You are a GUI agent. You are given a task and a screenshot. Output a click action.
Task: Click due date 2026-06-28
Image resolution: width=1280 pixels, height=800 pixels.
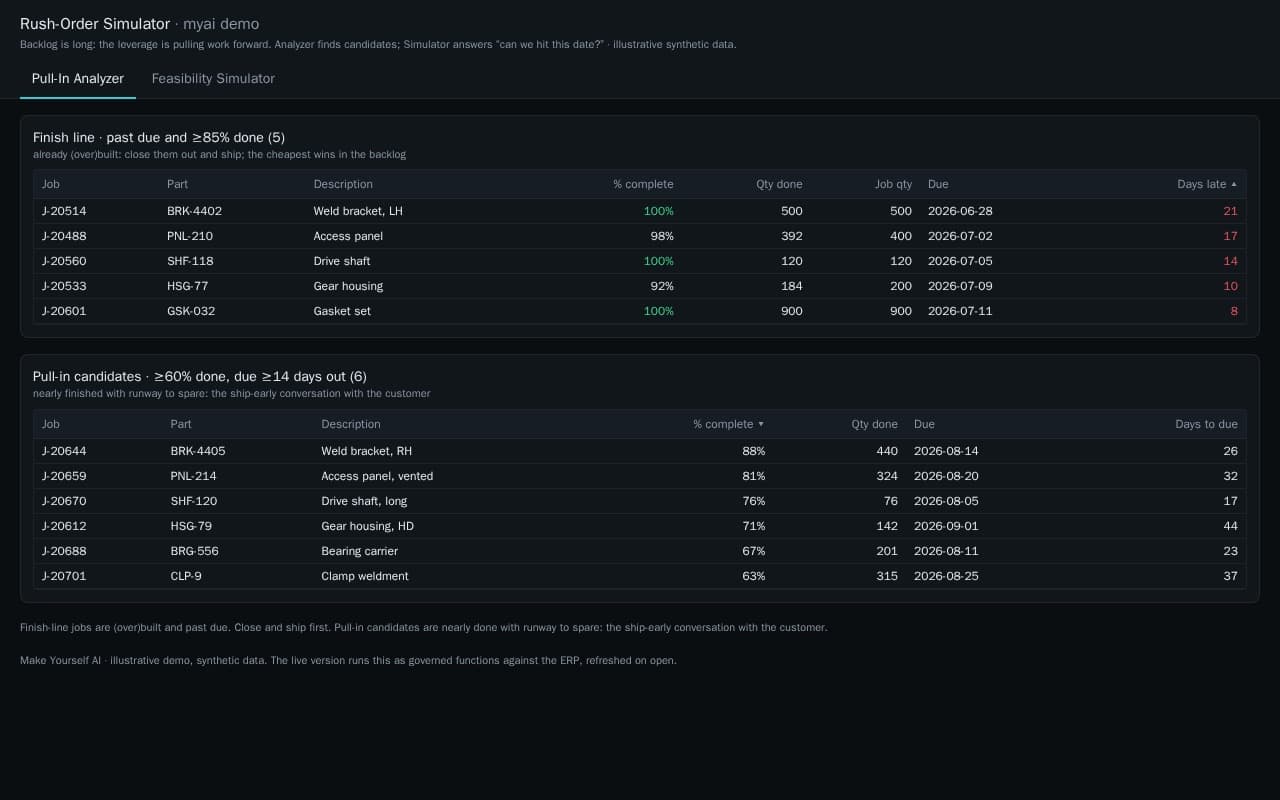pyautogui.click(x=960, y=211)
